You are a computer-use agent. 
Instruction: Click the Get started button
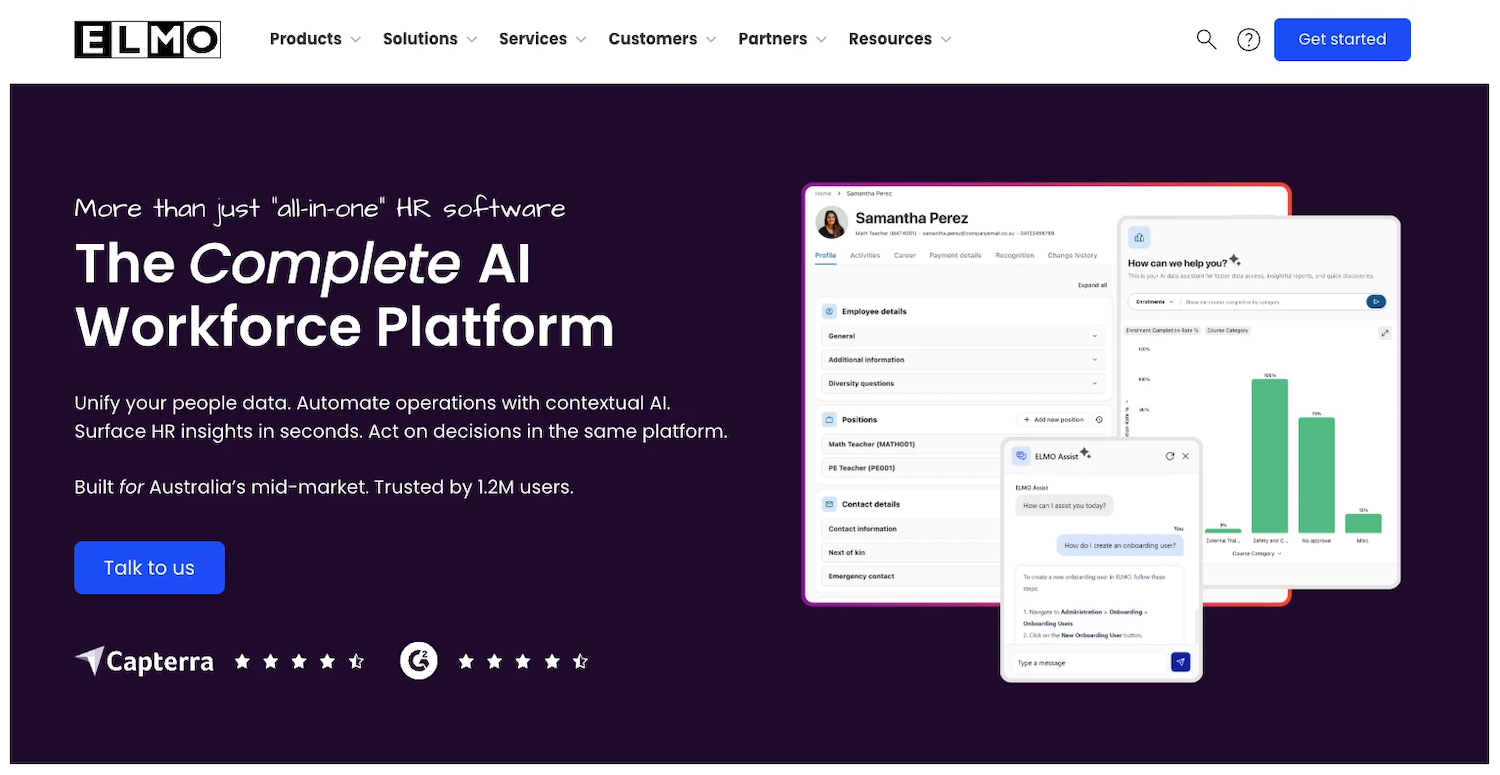click(1342, 39)
